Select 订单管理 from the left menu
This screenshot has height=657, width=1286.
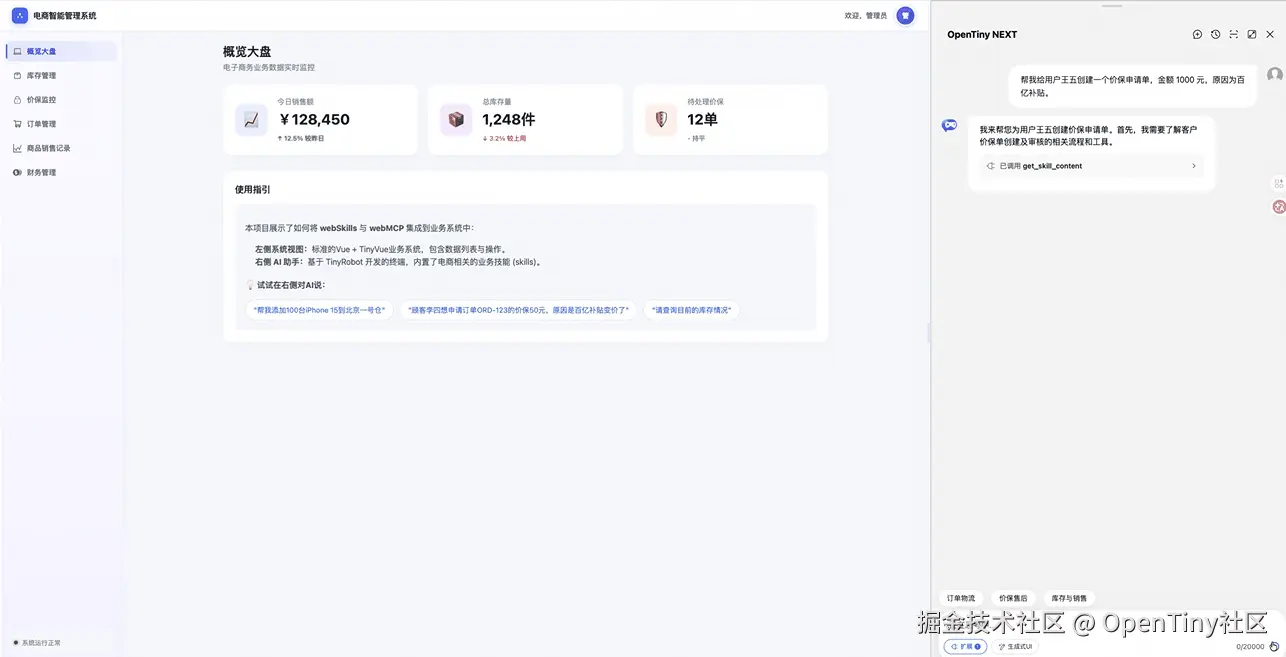coord(44,123)
